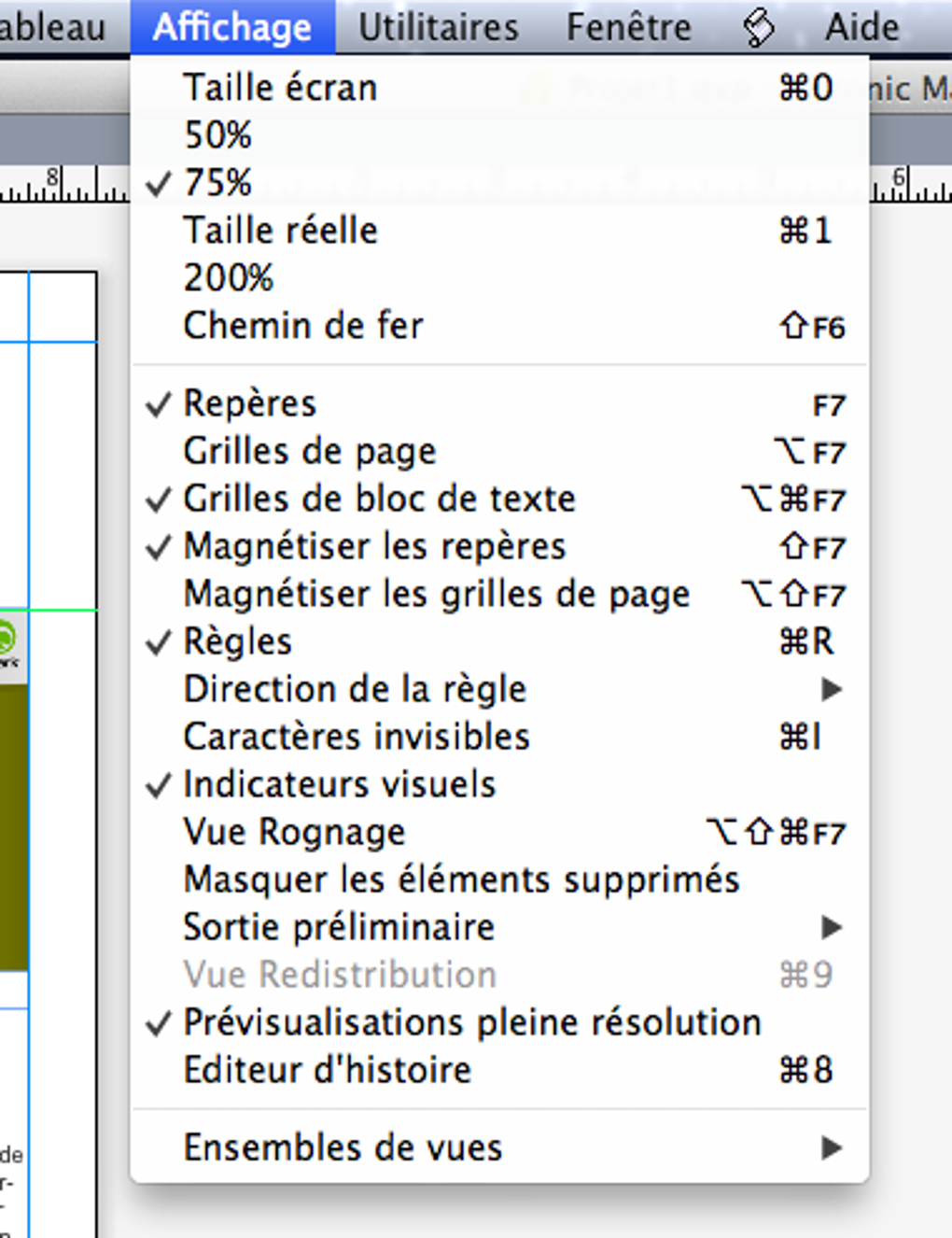This screenshot has height=1238, width=952.
Task: Open the Editeur d'histoire
Action: tap(328, 1069)
